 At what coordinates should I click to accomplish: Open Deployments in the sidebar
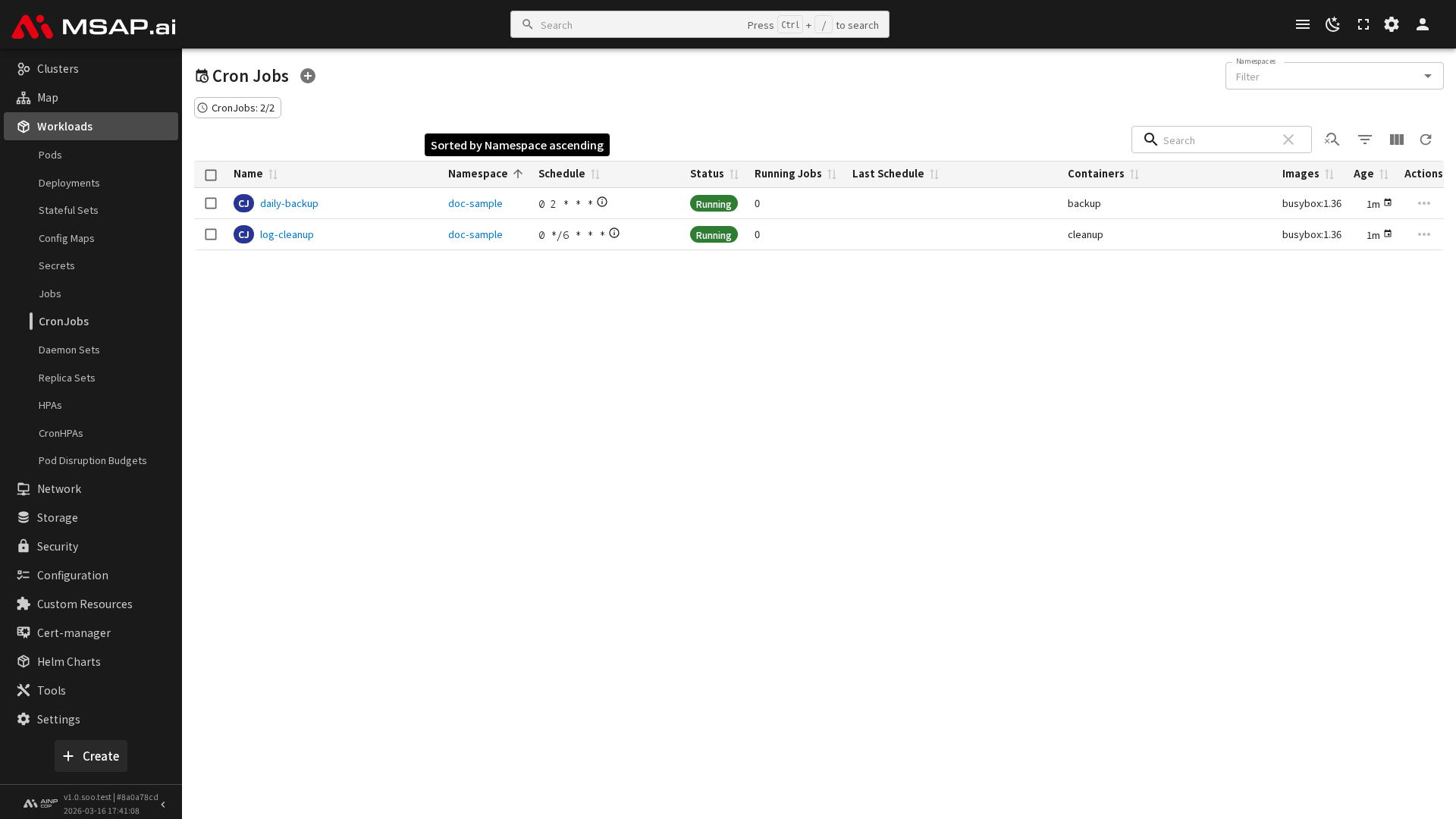[x=69, y=183]
